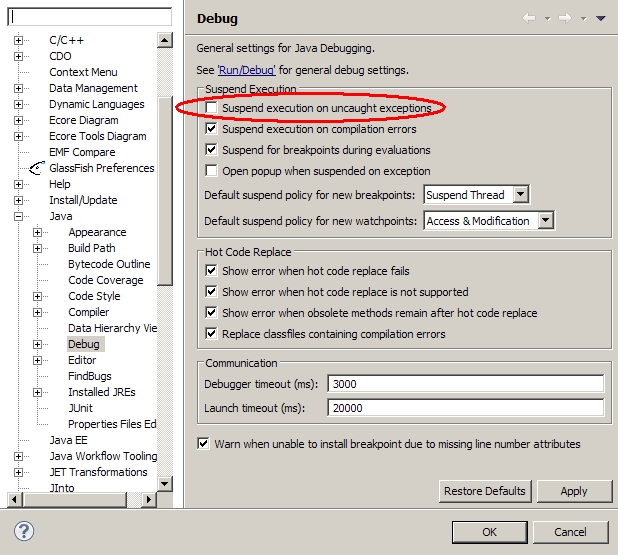Select the EMF Compare tree item
This screenshot has height=555, width=618.
tap(82, 152)
